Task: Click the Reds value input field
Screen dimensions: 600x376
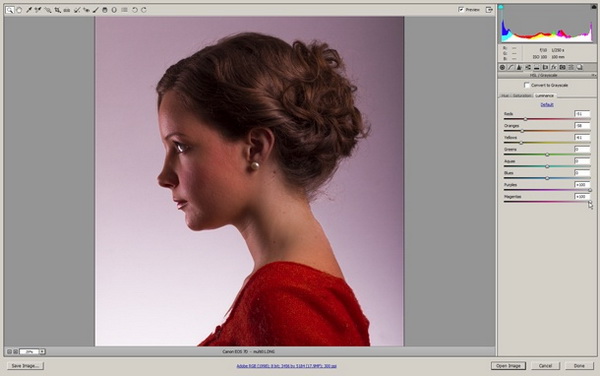Action: click(582, 114)
